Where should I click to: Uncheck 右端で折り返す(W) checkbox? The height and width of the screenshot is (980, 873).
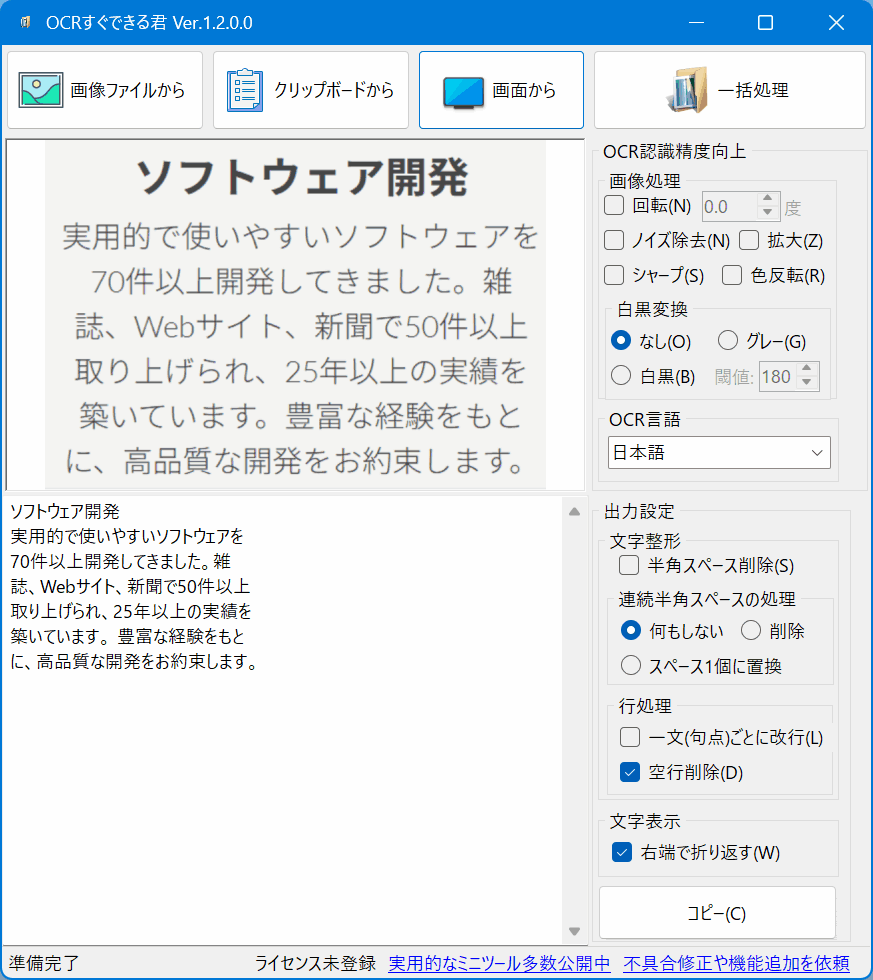[622, 852]
